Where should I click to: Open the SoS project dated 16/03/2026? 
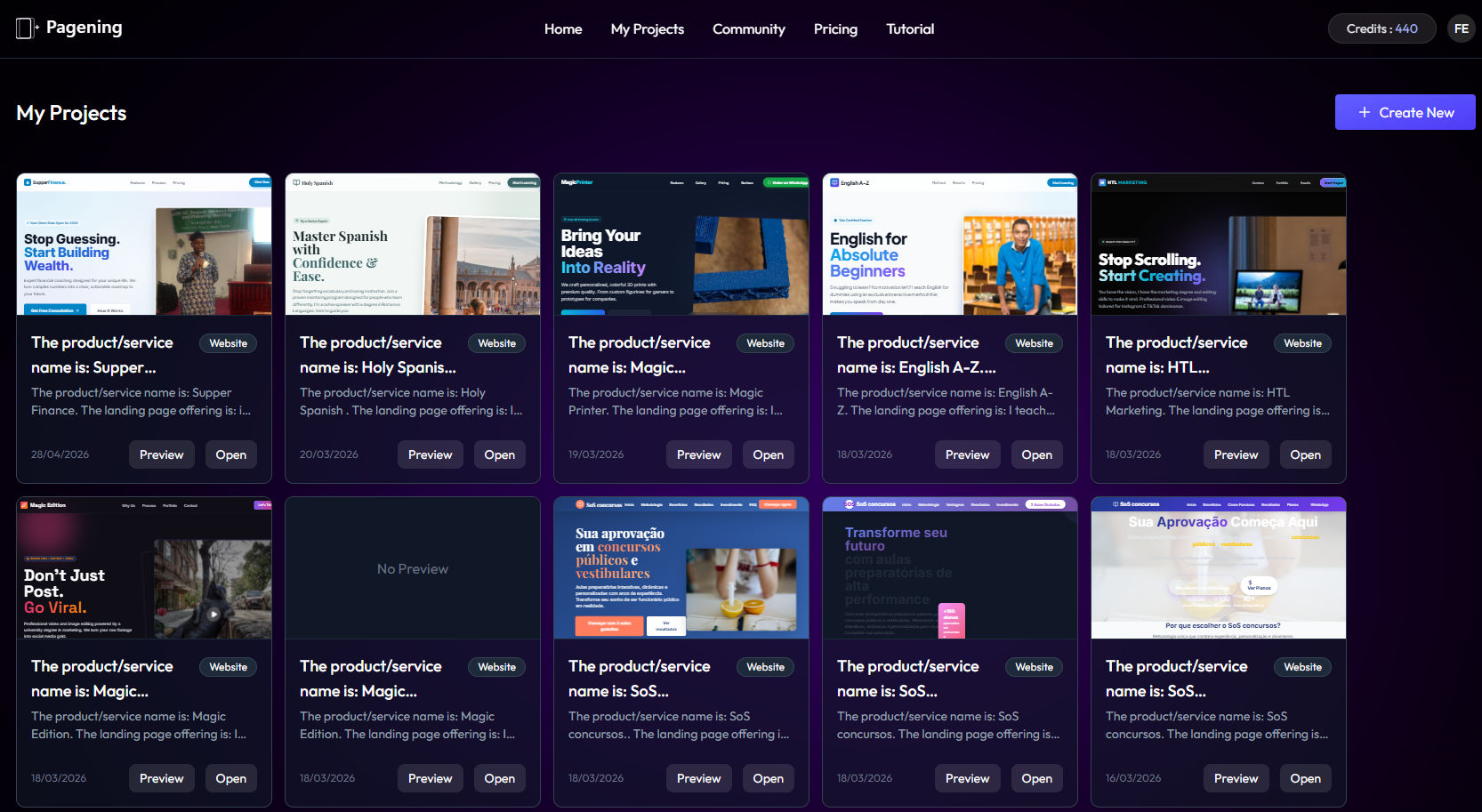click(1306, 778)
